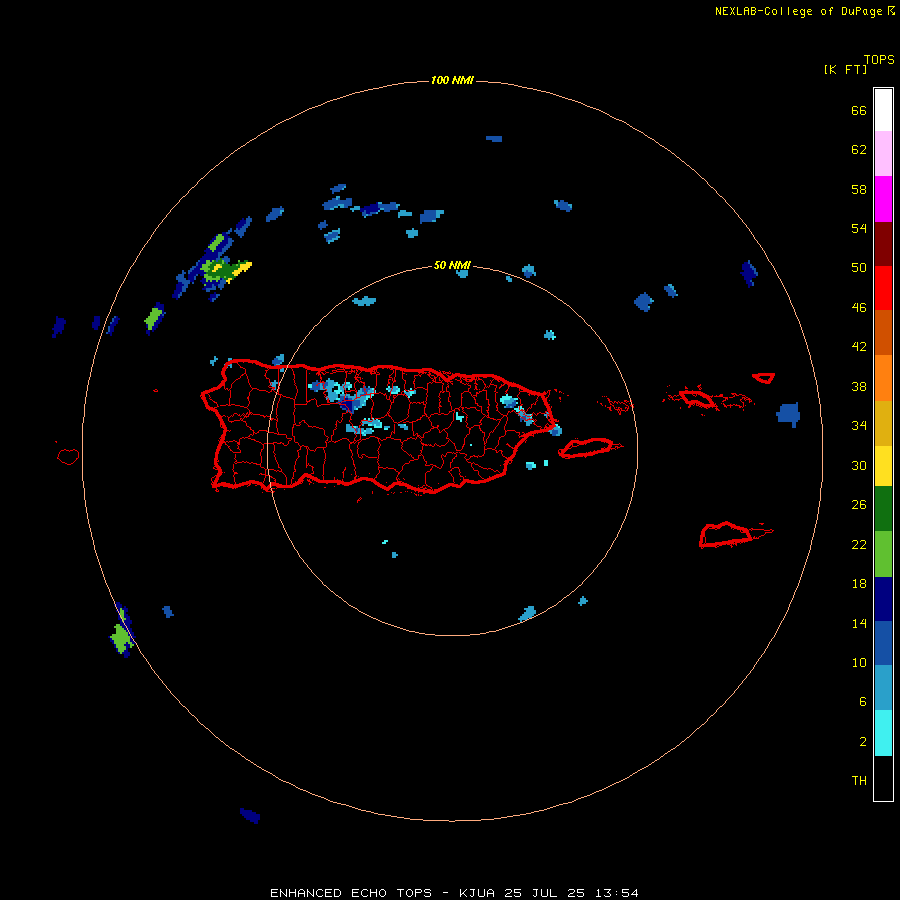
Task: Select the "46" legend value
Action: [859, 307]
